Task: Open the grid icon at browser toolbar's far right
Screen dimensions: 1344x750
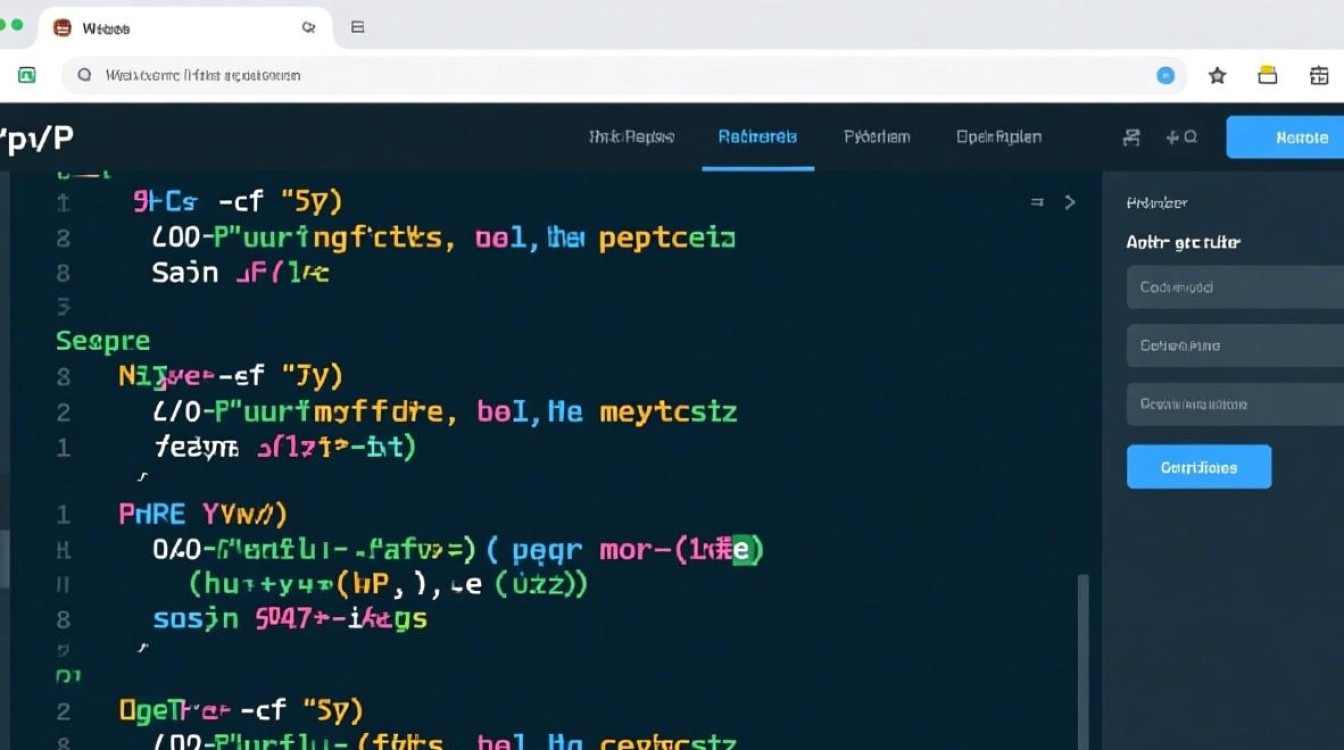Action: point(1319,76)
